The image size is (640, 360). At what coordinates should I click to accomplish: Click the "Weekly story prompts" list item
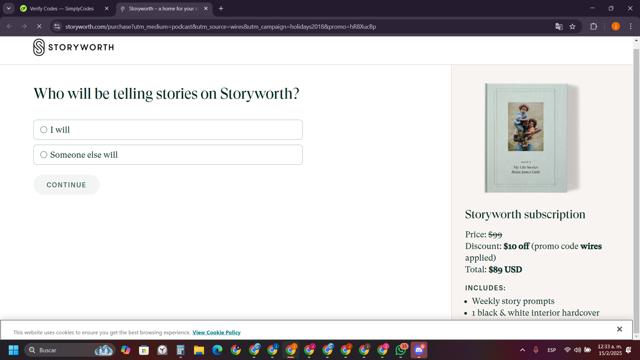[x=513, y=301]
